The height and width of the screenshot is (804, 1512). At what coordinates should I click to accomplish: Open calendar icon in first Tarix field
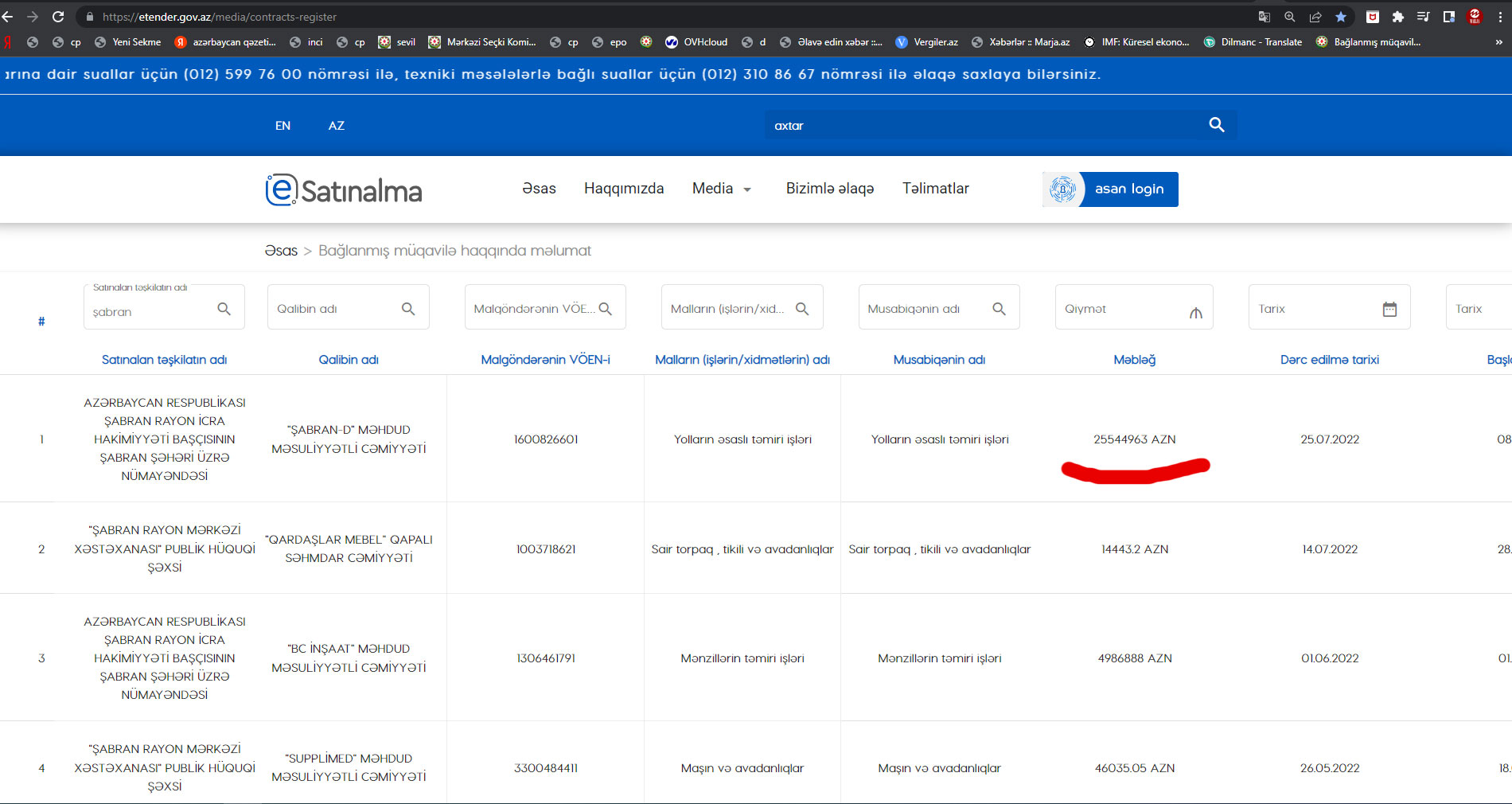pyautogui.click(x=1389, y=309)
